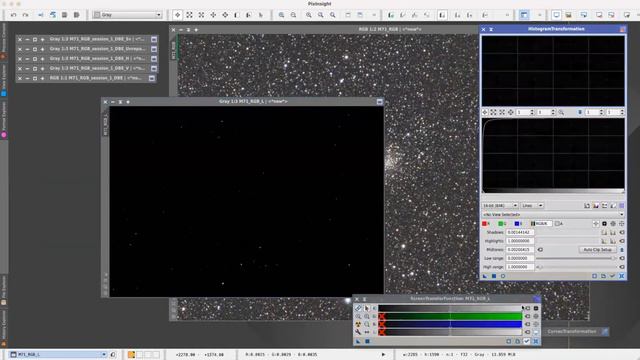
Task: Click the horizontal zoom stepper in HistogramTransformation
Action: pyautogui.click(x=524, y=112)
